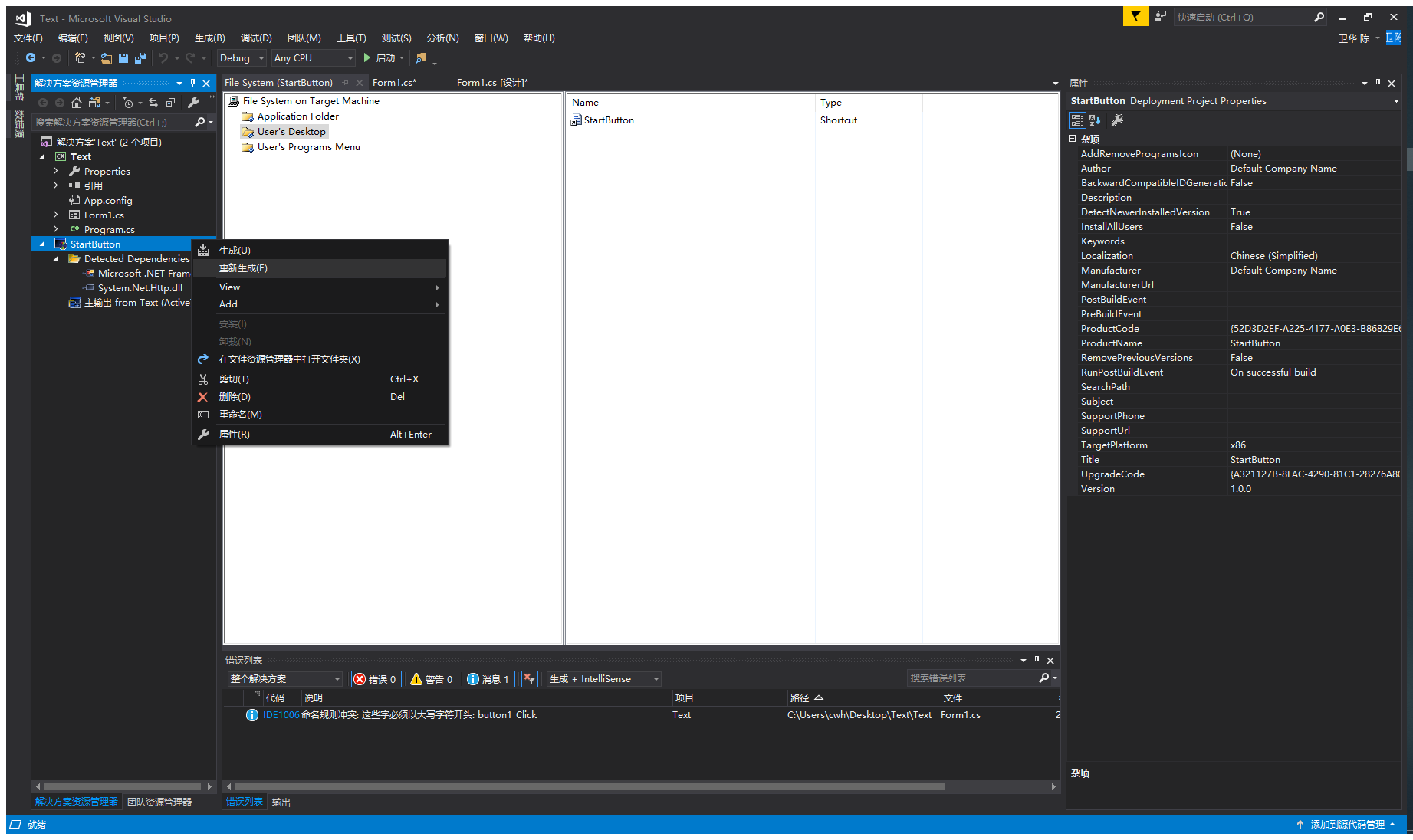This screenshot has width=1413, height=840.
Task: Click the red delete X icon in context menu
Action: [x=202, y=397]
